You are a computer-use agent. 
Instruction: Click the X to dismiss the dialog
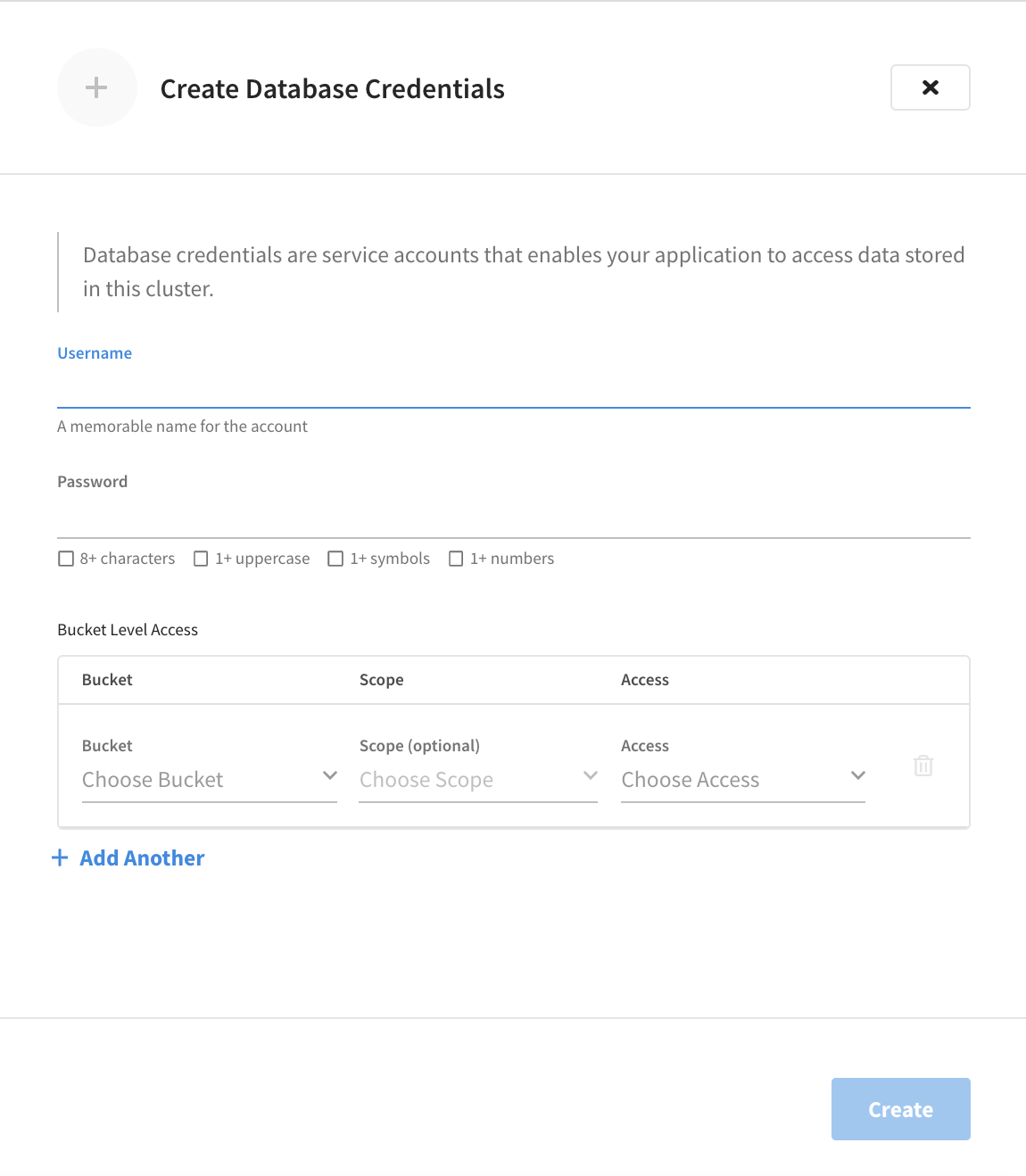(930, 87)
